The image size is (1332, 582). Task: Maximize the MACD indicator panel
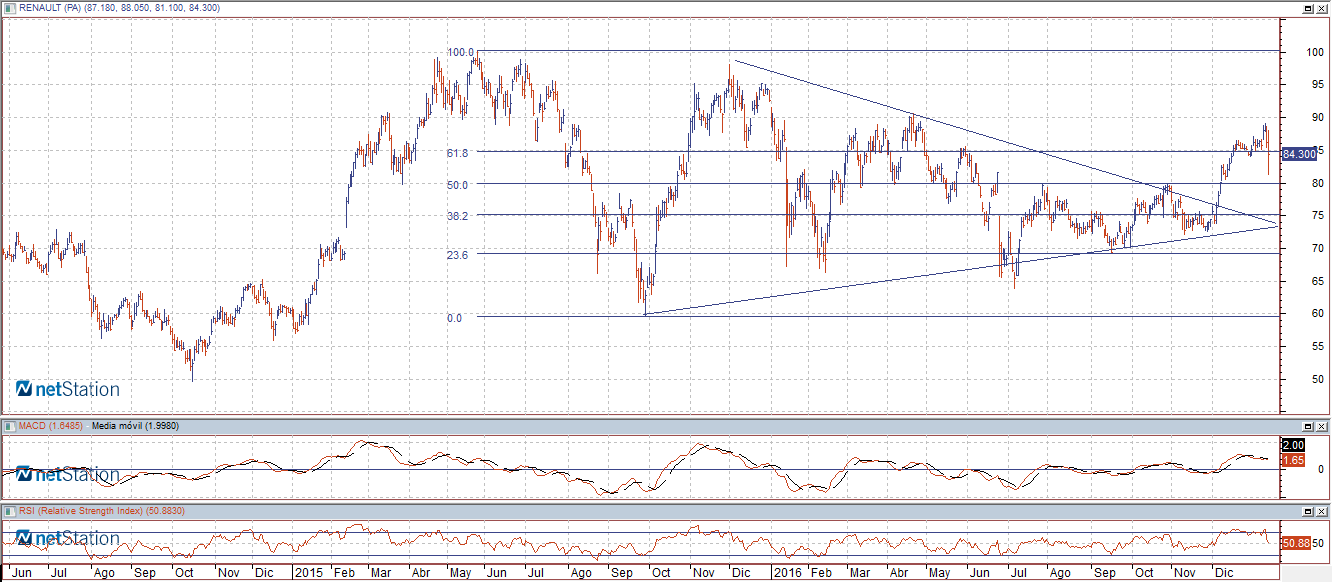tap(1307, 426)
